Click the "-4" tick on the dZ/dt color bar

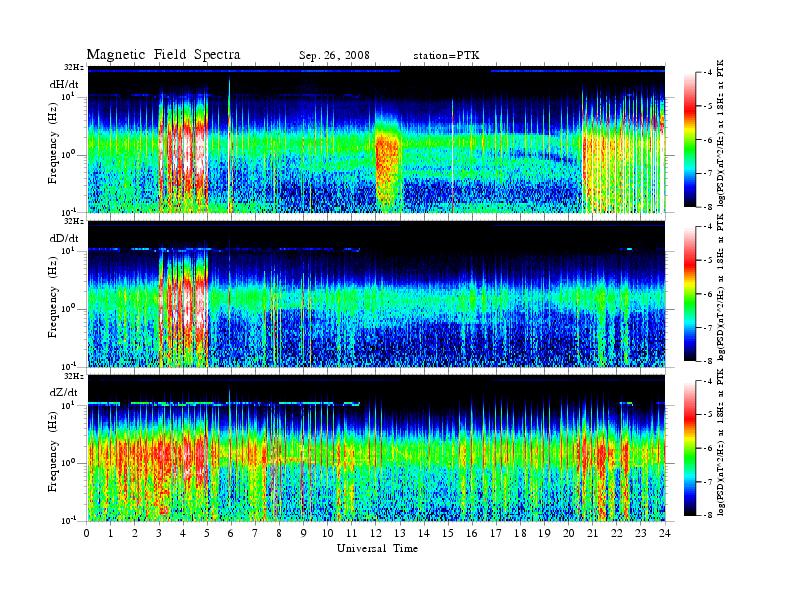pyautogui.click(x=708, y=381)
